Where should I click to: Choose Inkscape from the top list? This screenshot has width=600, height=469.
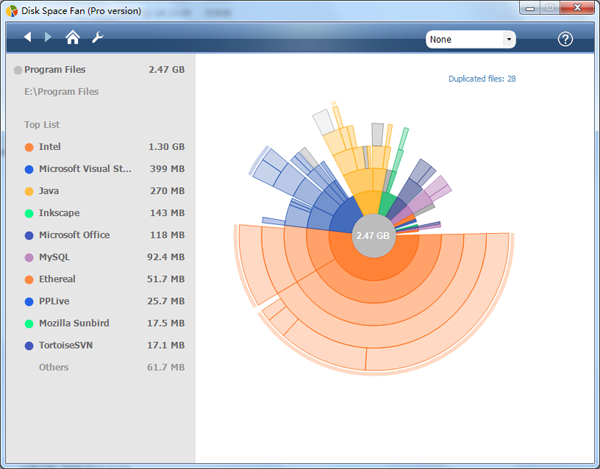coord(60,213)
